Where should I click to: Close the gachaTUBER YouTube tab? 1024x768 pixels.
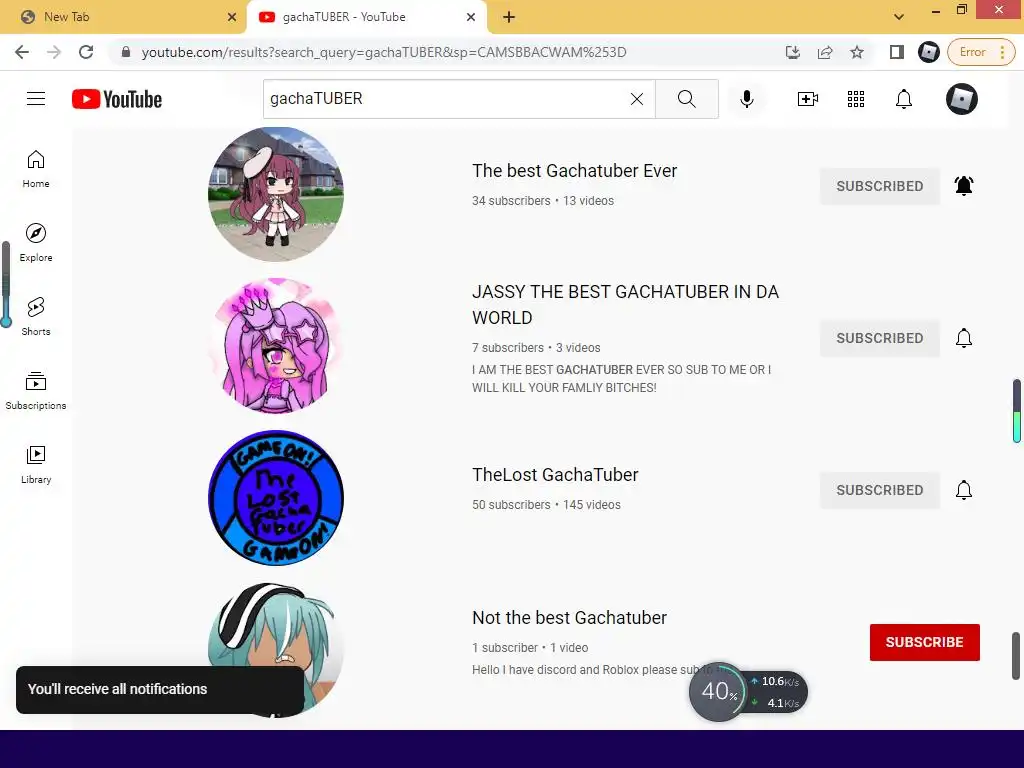click(471, 18)
